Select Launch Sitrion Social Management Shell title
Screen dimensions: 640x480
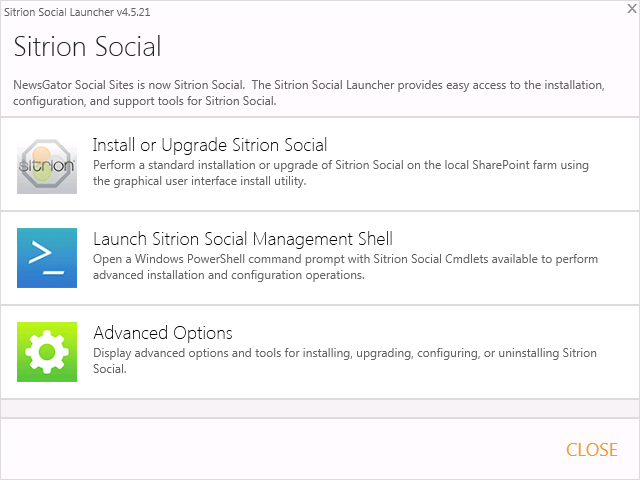[242, 239]
